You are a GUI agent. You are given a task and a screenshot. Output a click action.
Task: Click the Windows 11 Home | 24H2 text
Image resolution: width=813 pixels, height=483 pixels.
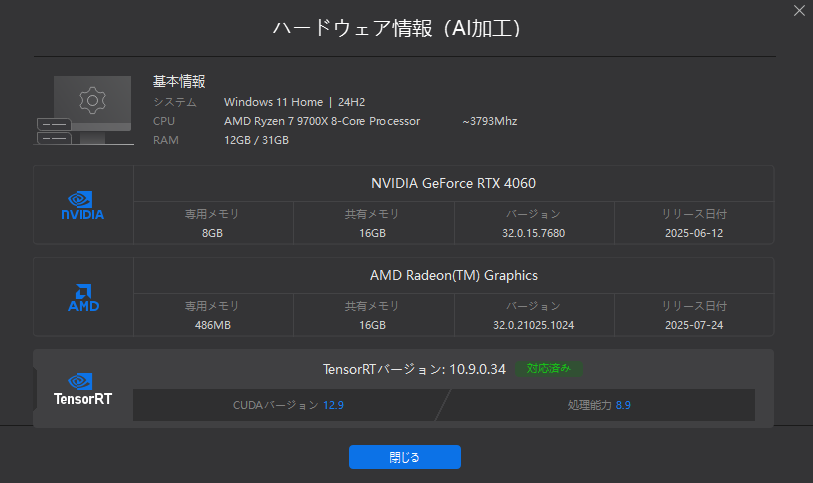(294, 102)
